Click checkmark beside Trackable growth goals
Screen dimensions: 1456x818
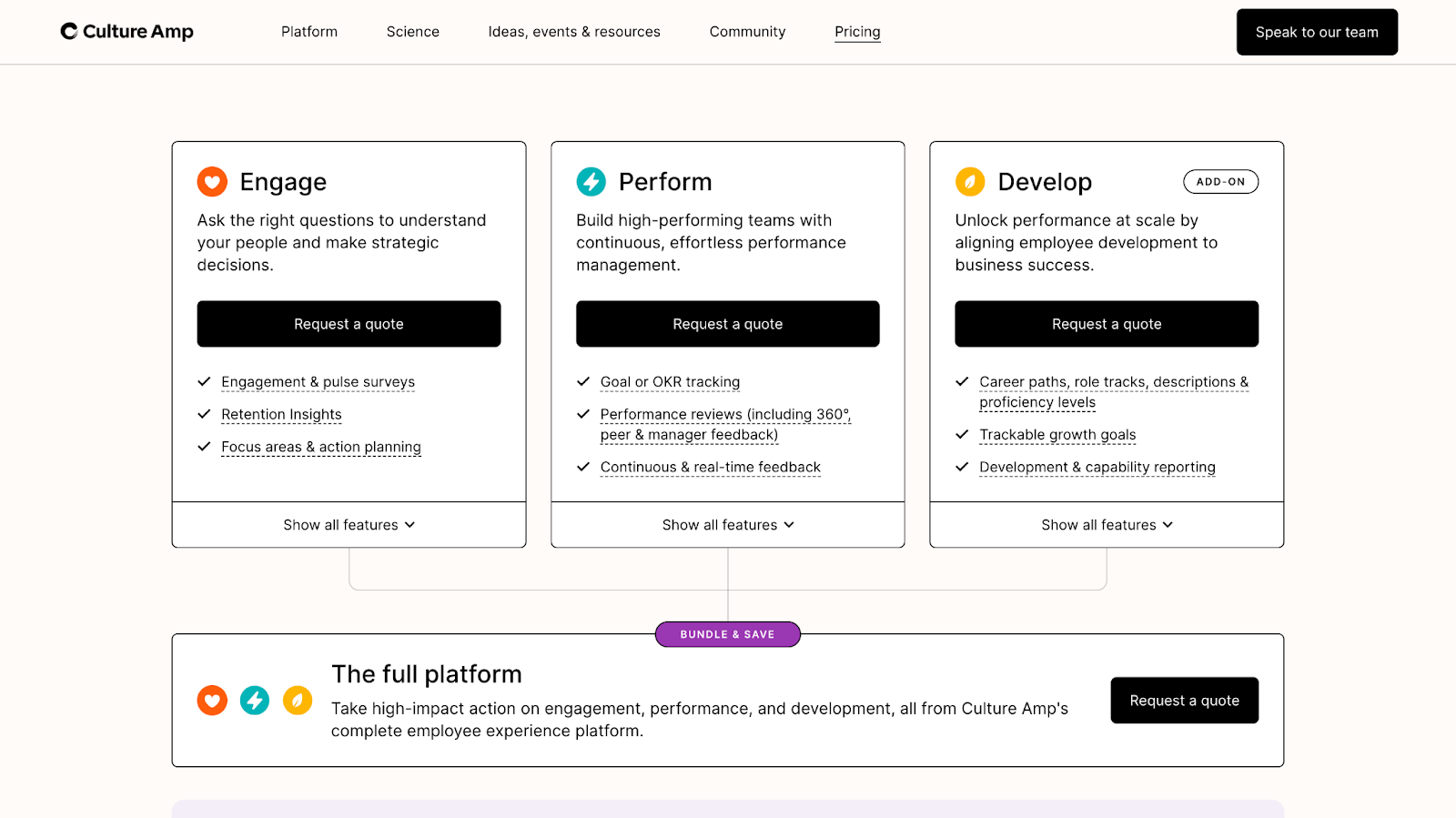962,434
